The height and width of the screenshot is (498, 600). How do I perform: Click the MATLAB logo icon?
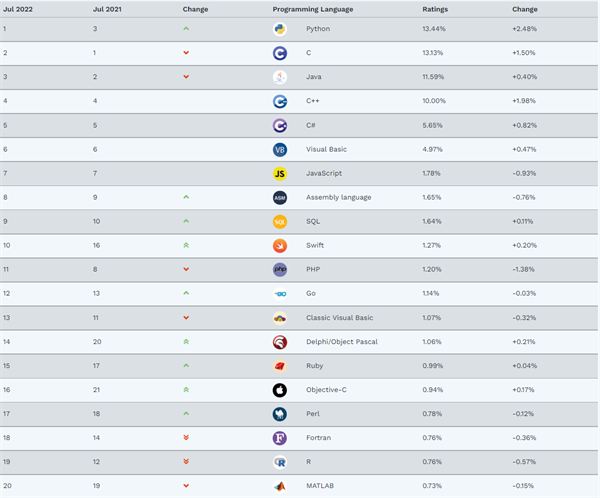click(x=280, y=486)
